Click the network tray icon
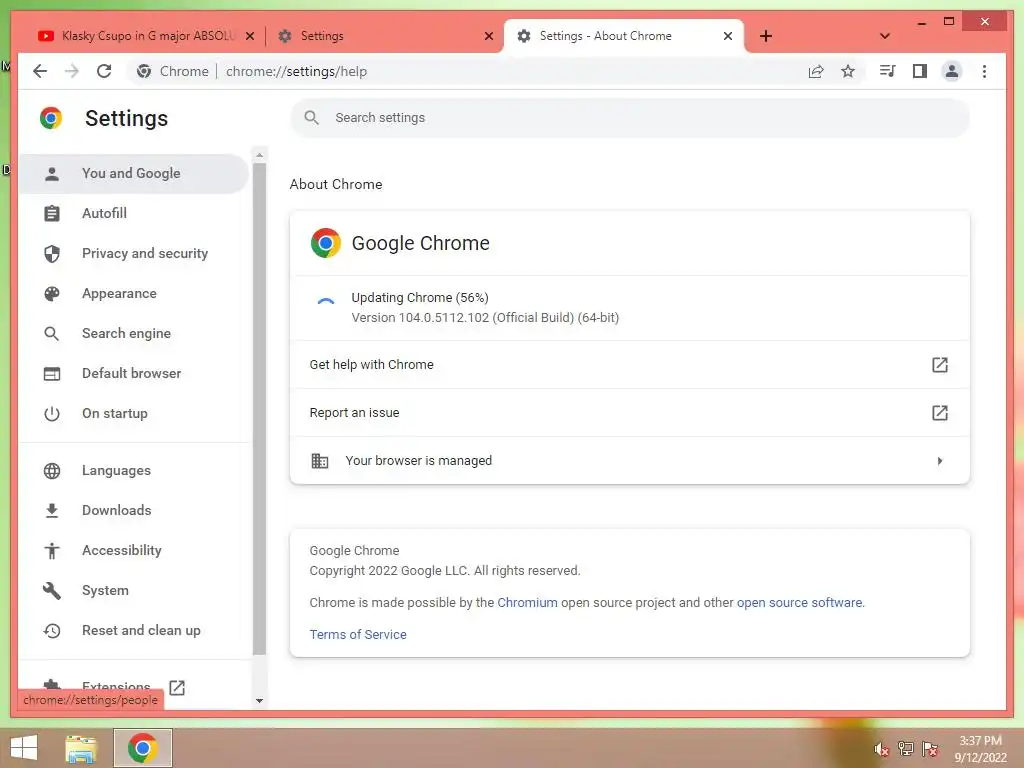 [x=905, y=748]
